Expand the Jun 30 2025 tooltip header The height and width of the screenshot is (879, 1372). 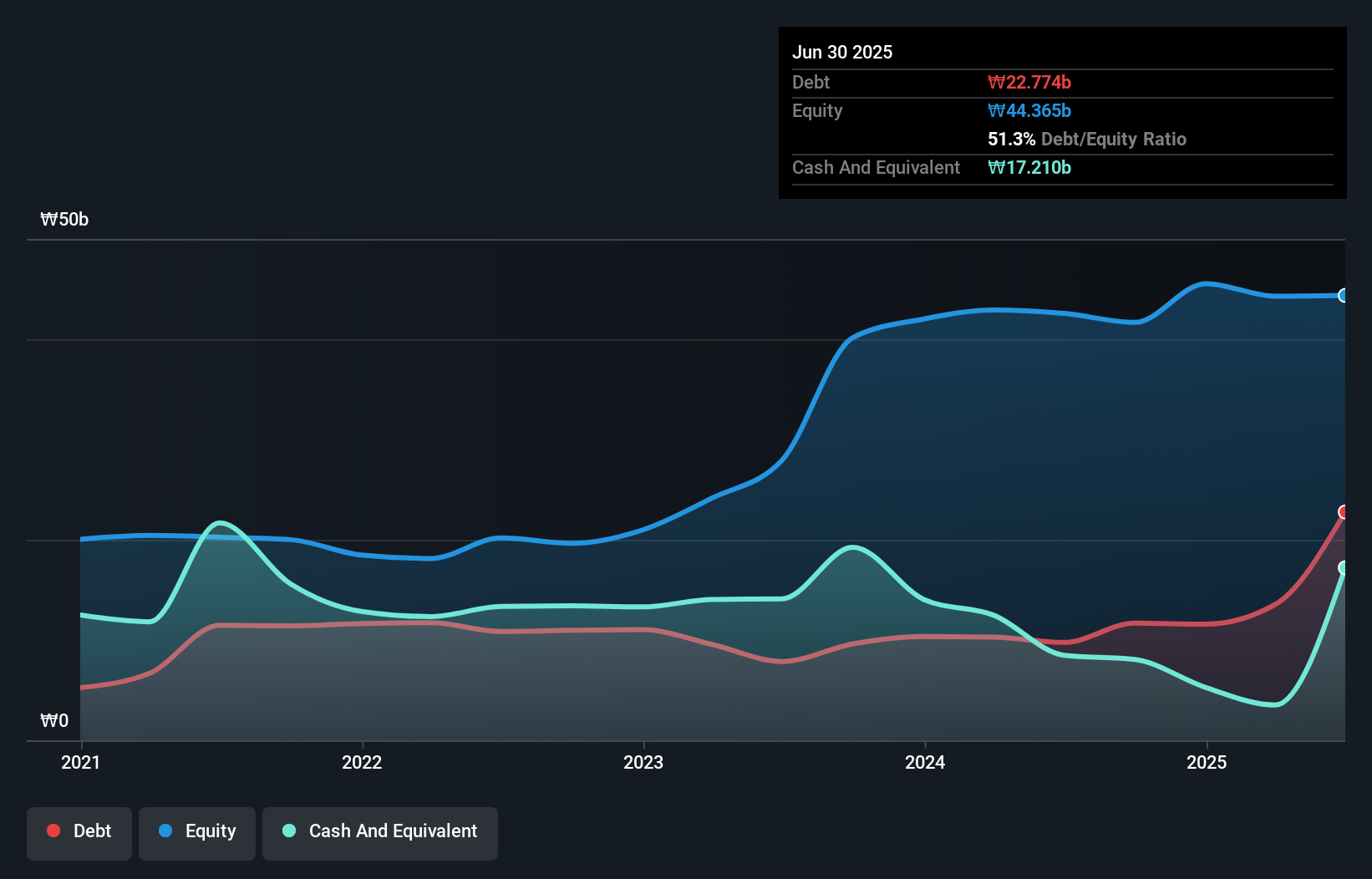point(842,52)
